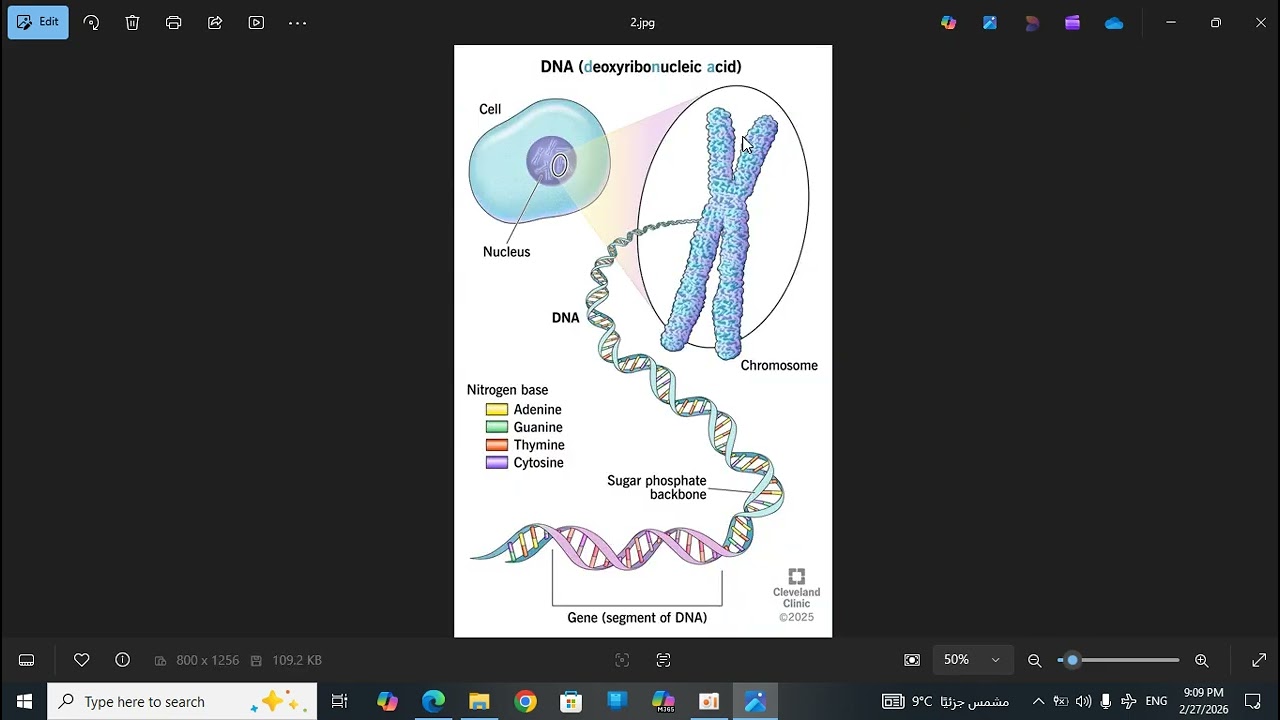Rotate the image with the rotate icon
The image size is (1280, 720).
tap(92, 22)
